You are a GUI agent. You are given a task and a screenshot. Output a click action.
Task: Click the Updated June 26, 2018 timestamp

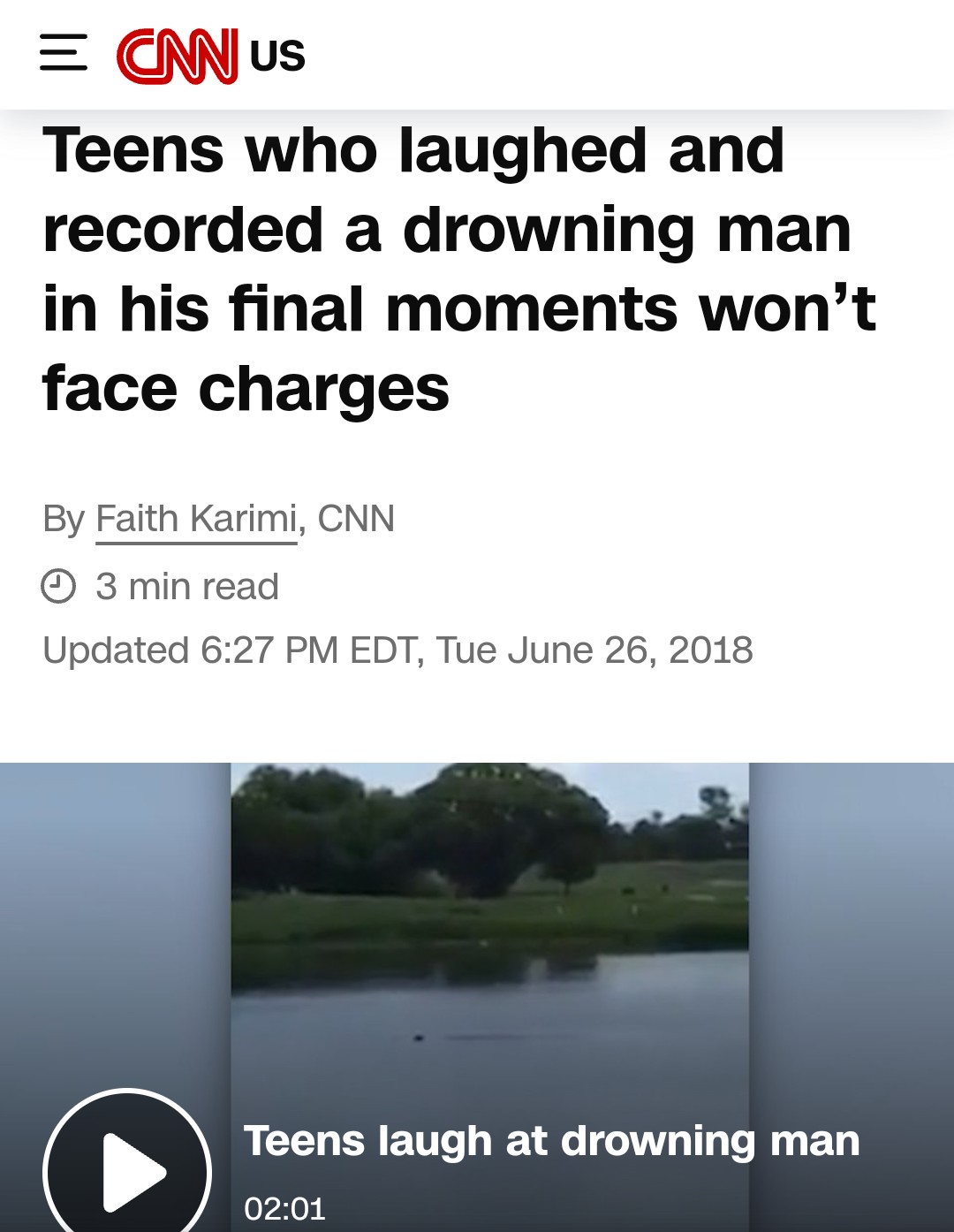click(x=397, y=650)
